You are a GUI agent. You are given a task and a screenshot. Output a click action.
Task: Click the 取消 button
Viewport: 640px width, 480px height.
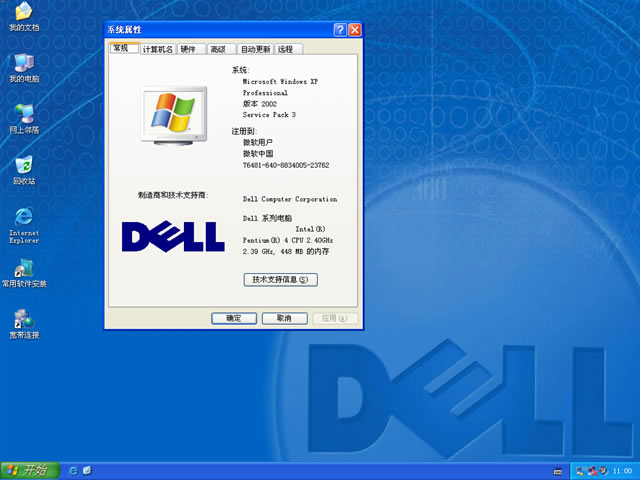[x=284, y=318]
